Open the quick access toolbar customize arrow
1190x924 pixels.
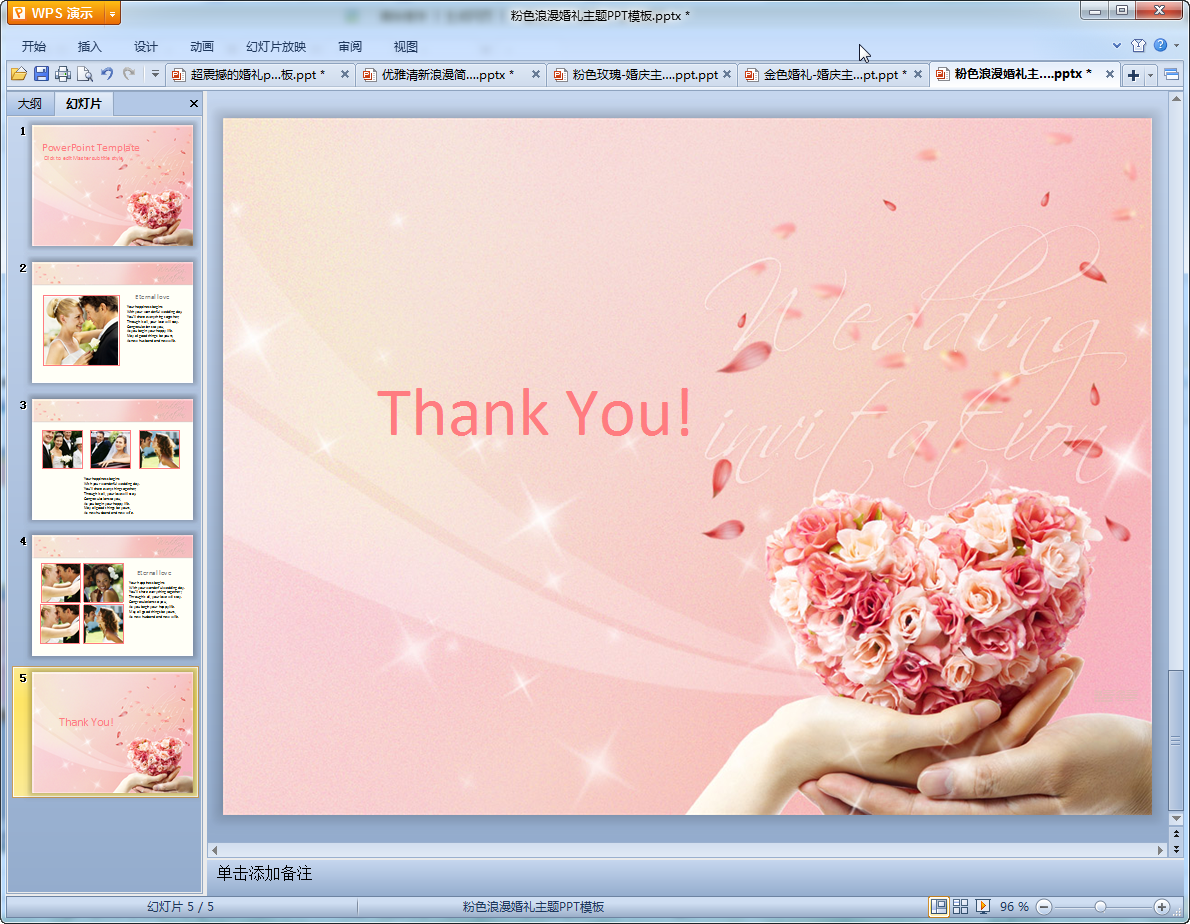155,74
